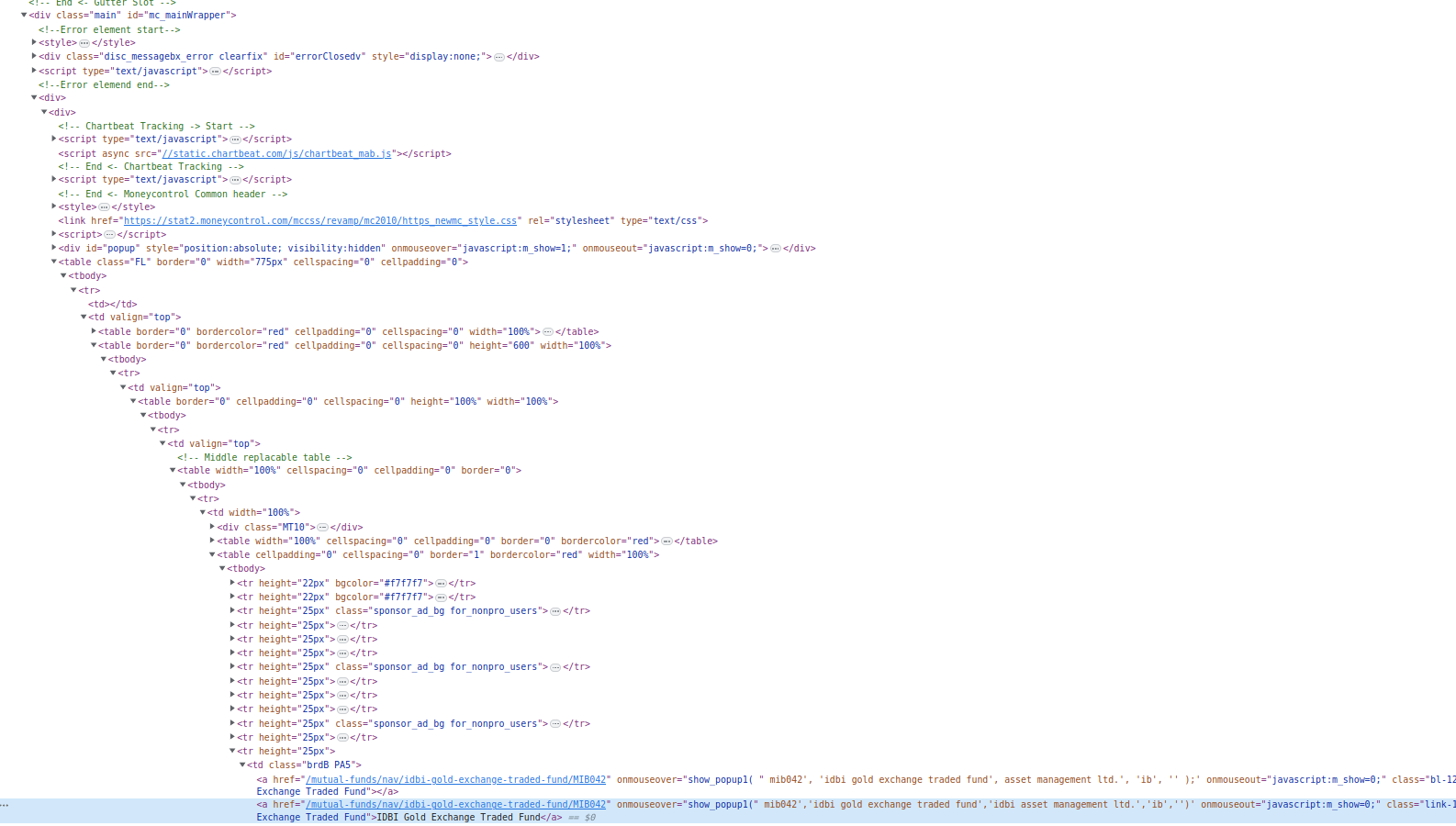The image size is (1456, 826).
Task: Select the script async tag row
Action: point(255,153)
